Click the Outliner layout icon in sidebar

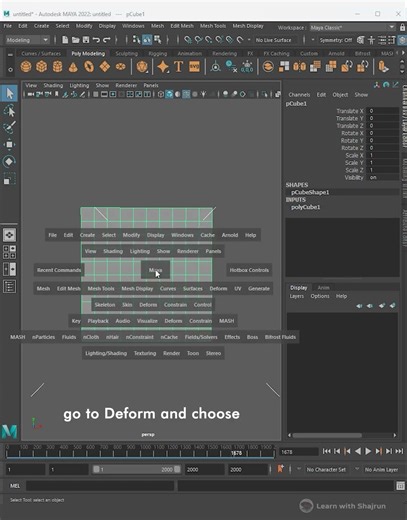[x=9, y=287]
